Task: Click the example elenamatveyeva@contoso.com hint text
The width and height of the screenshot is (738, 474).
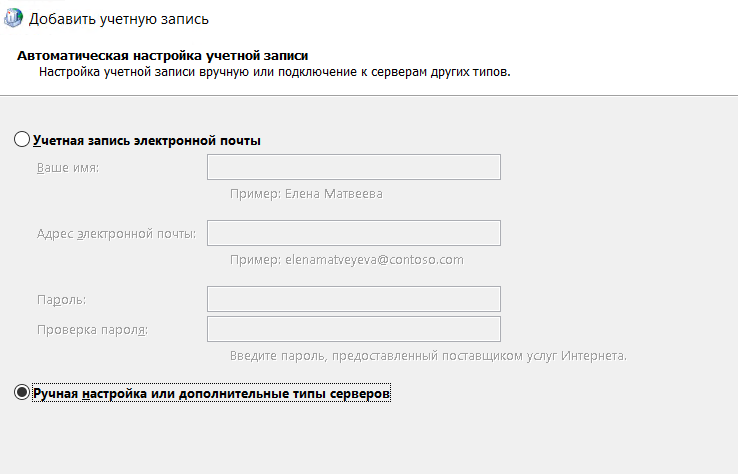Action: coord(346,260)
